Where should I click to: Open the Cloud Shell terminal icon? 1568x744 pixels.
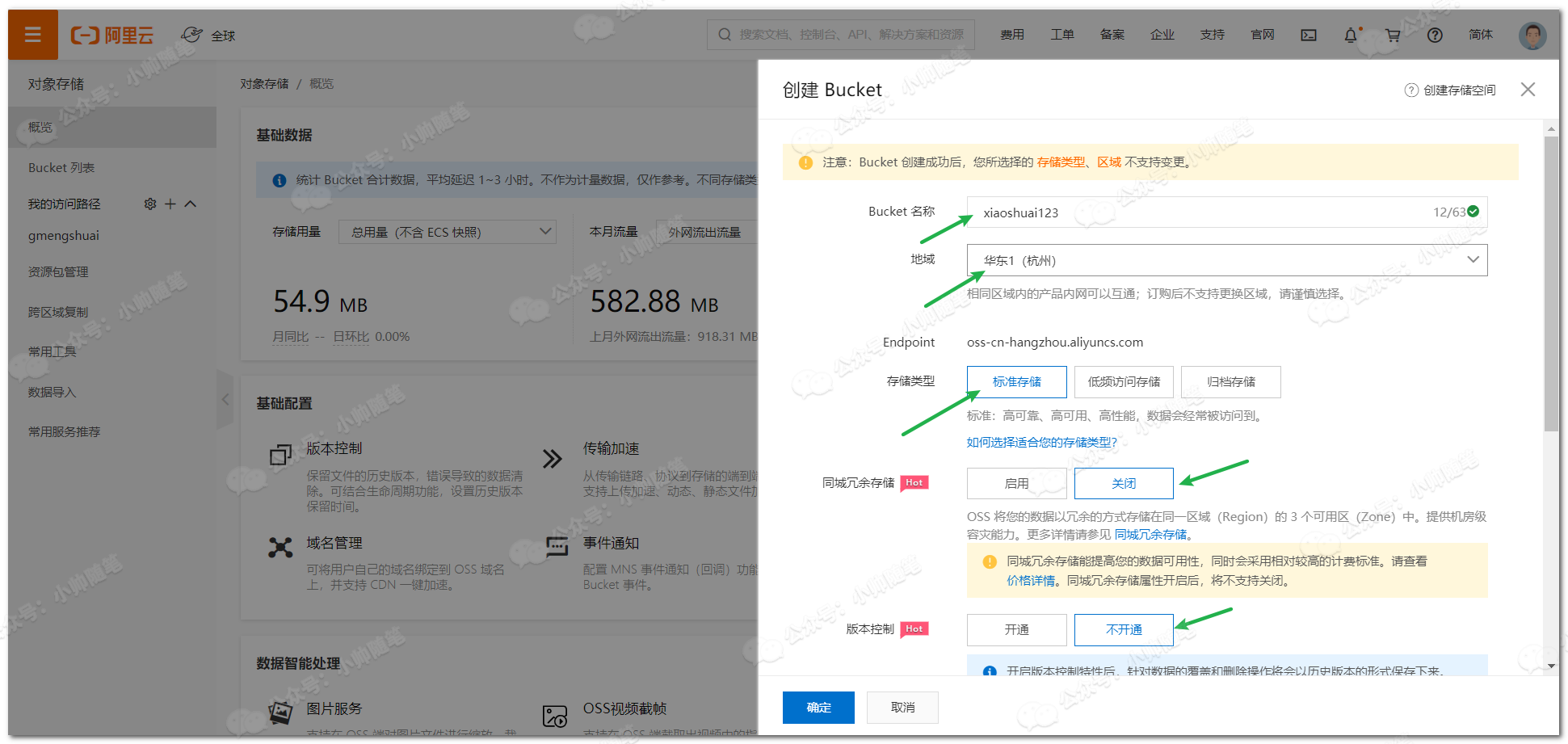1309,35
